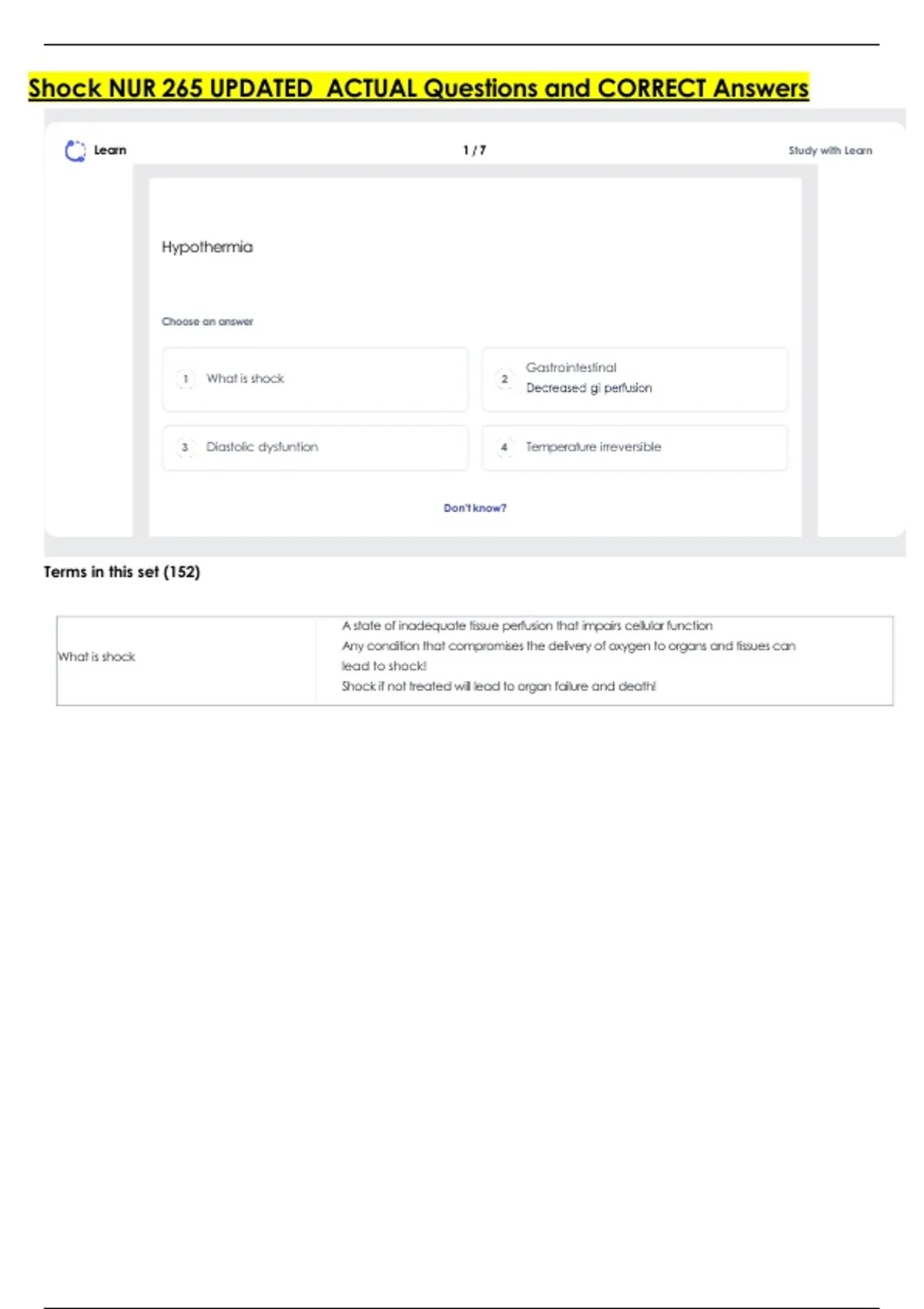Image resolution: width=924 pixels, height=1309 pixels.
Task: Open the "Study with Learn" link
Action: click(x=830, y=151)
